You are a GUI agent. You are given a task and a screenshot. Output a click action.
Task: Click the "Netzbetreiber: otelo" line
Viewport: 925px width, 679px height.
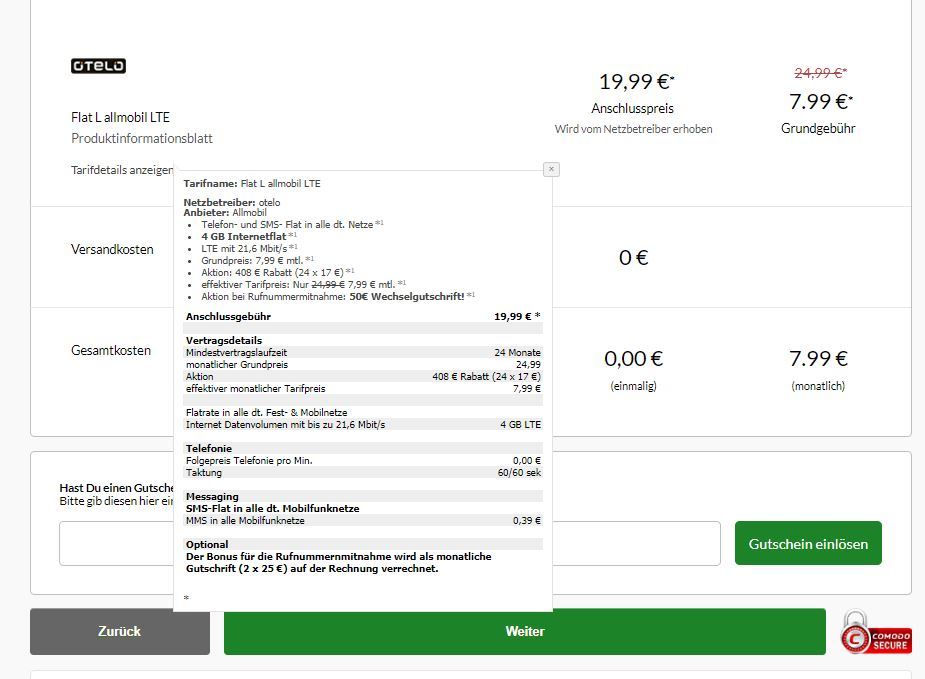[x=232, y=202]
